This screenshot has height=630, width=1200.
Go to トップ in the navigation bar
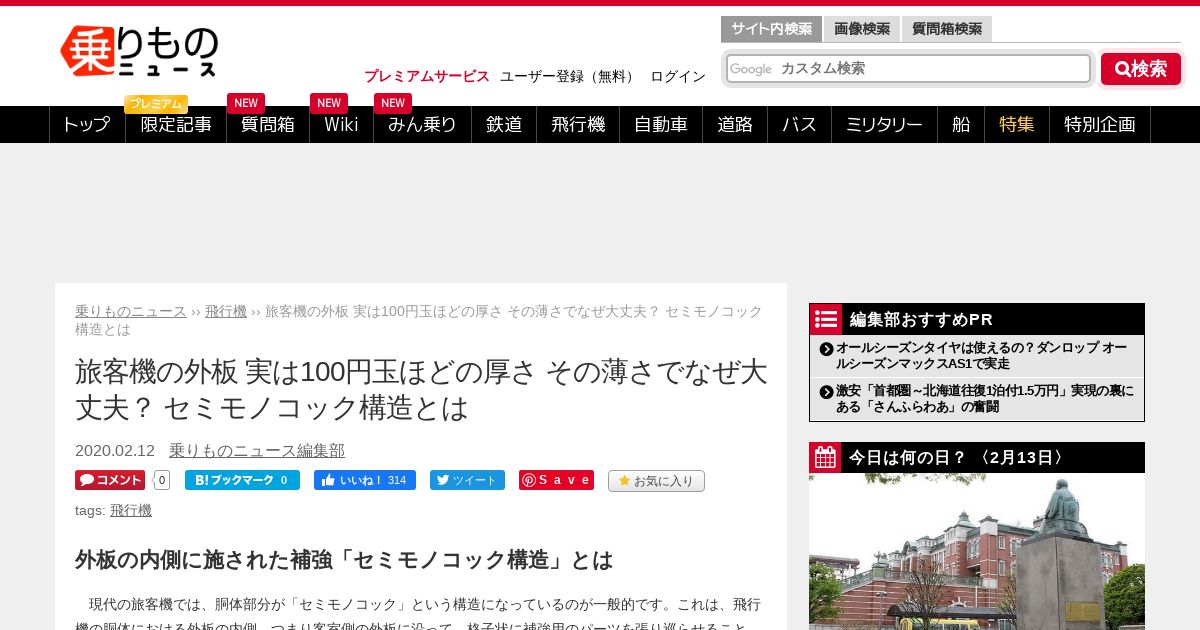[87, 124]
